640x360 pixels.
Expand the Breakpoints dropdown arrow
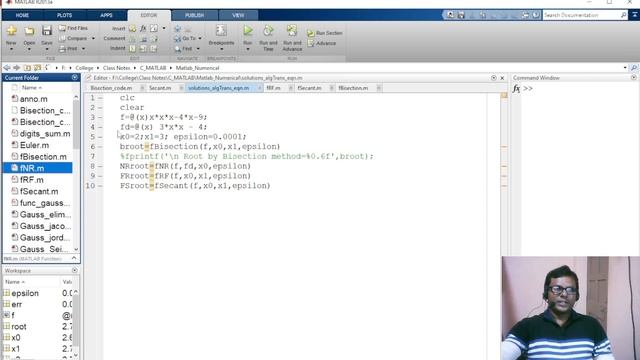click(221, 49)
